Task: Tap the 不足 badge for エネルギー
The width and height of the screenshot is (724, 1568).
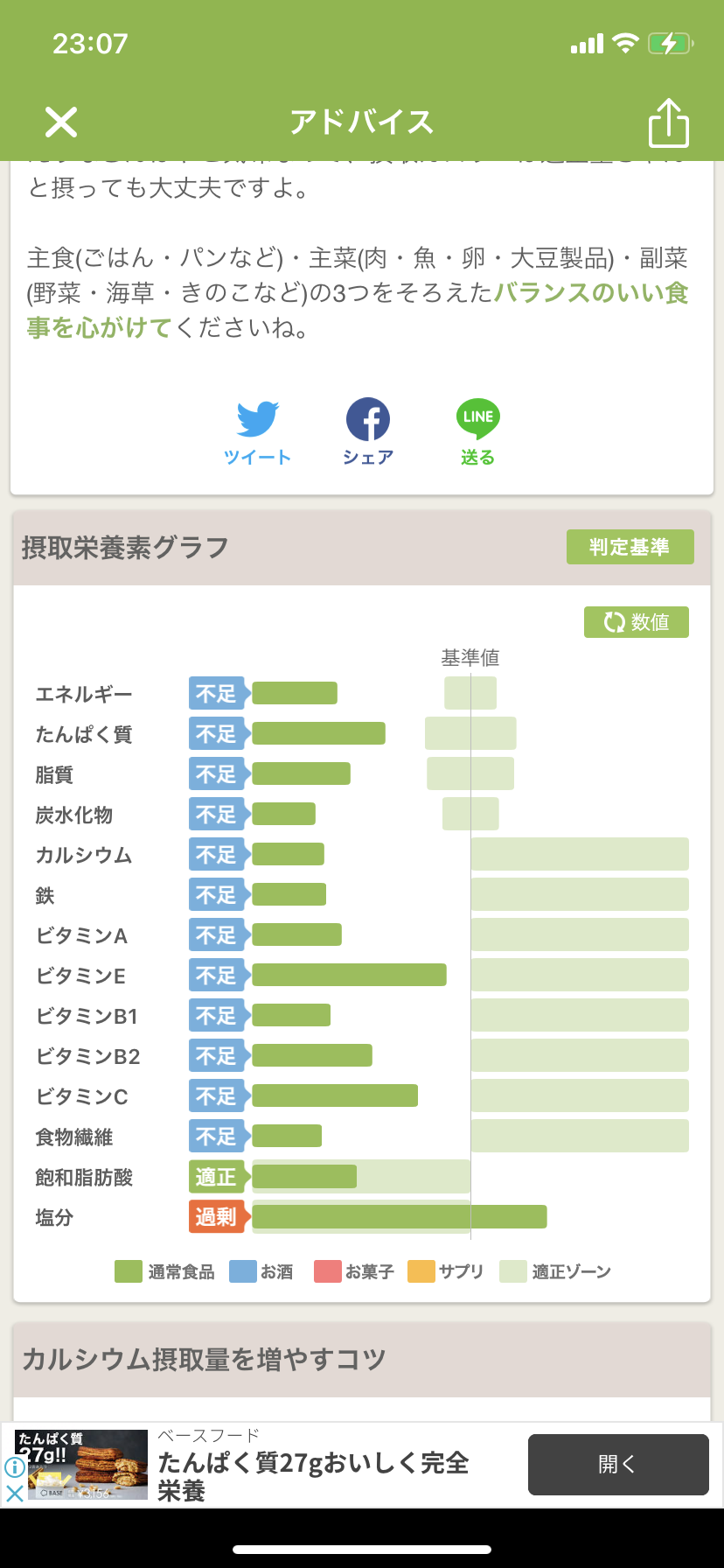Action: click(216, 694)
